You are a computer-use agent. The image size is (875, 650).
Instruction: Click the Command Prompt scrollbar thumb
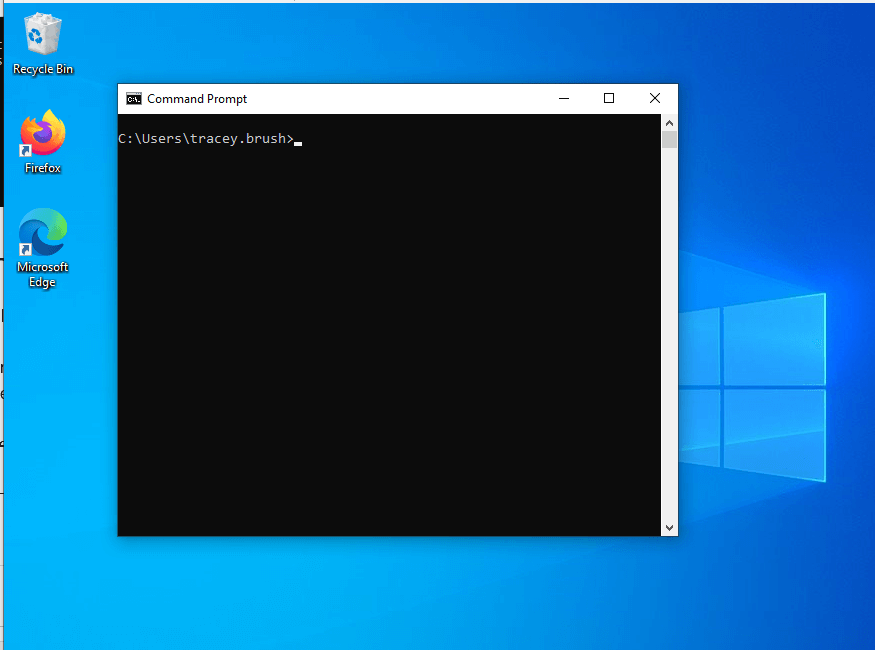pyautogui.click(x=669, y=139)
